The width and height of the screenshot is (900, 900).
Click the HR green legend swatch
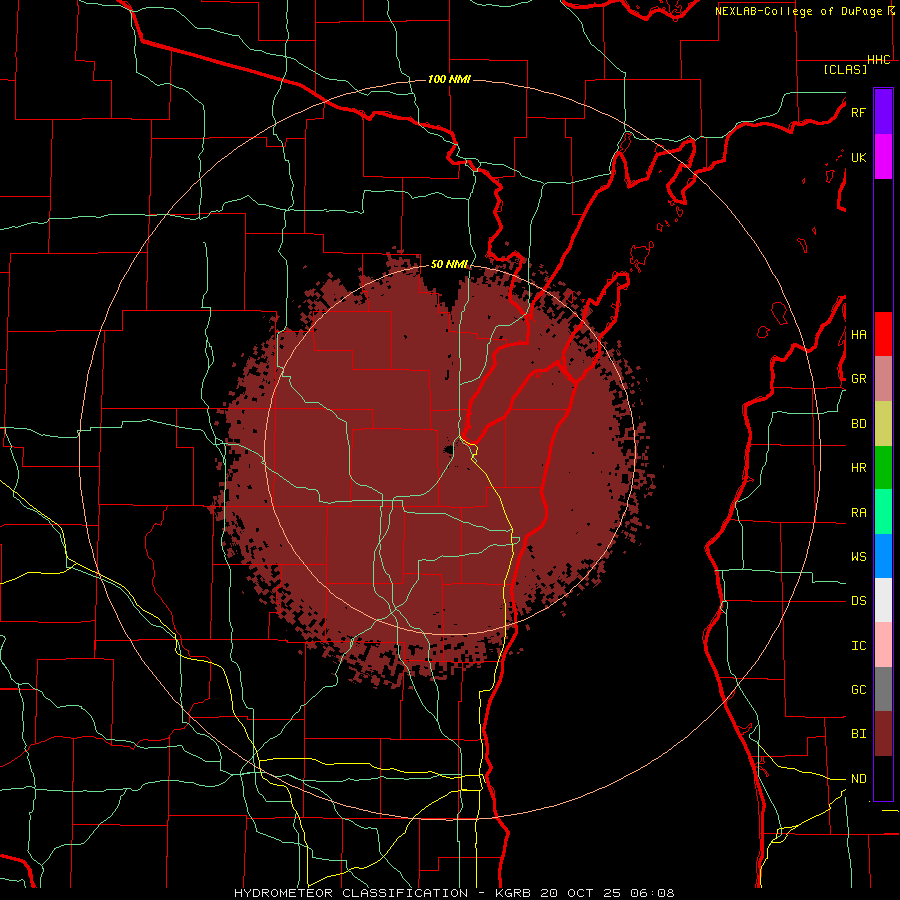click(883, 468)
